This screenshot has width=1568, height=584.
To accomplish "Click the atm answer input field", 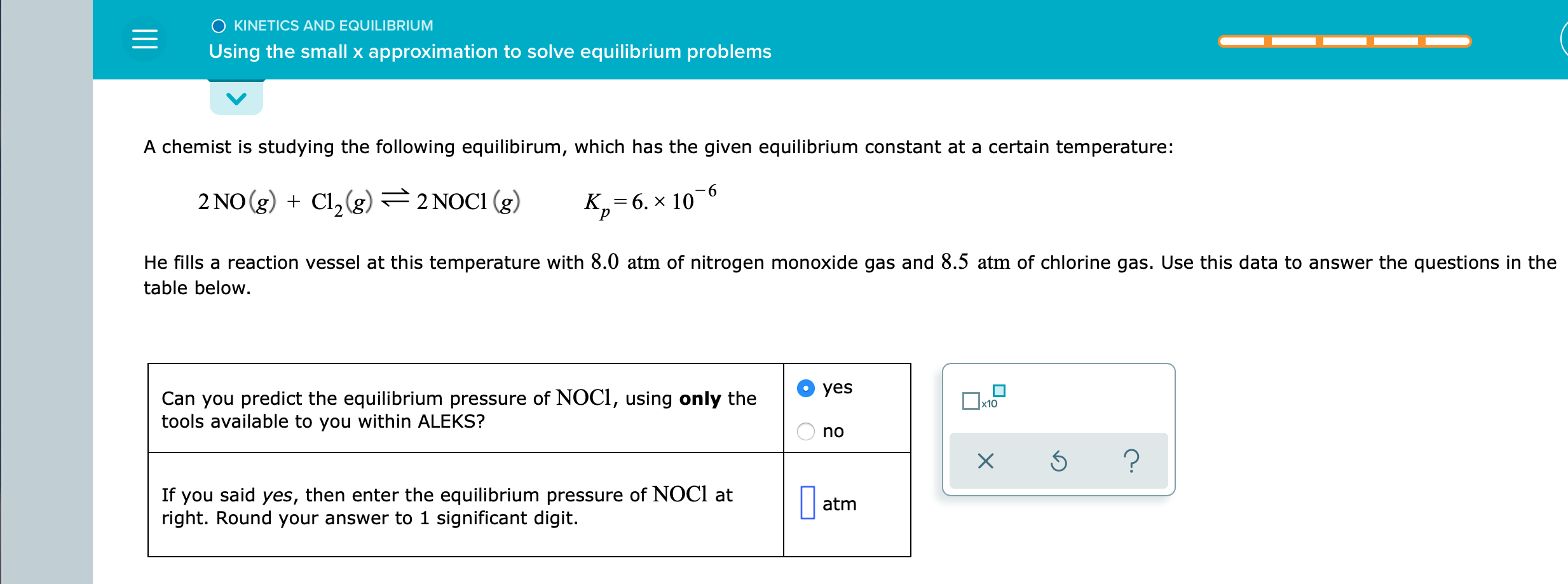I will pyautogui.click(x=808, y=504).
